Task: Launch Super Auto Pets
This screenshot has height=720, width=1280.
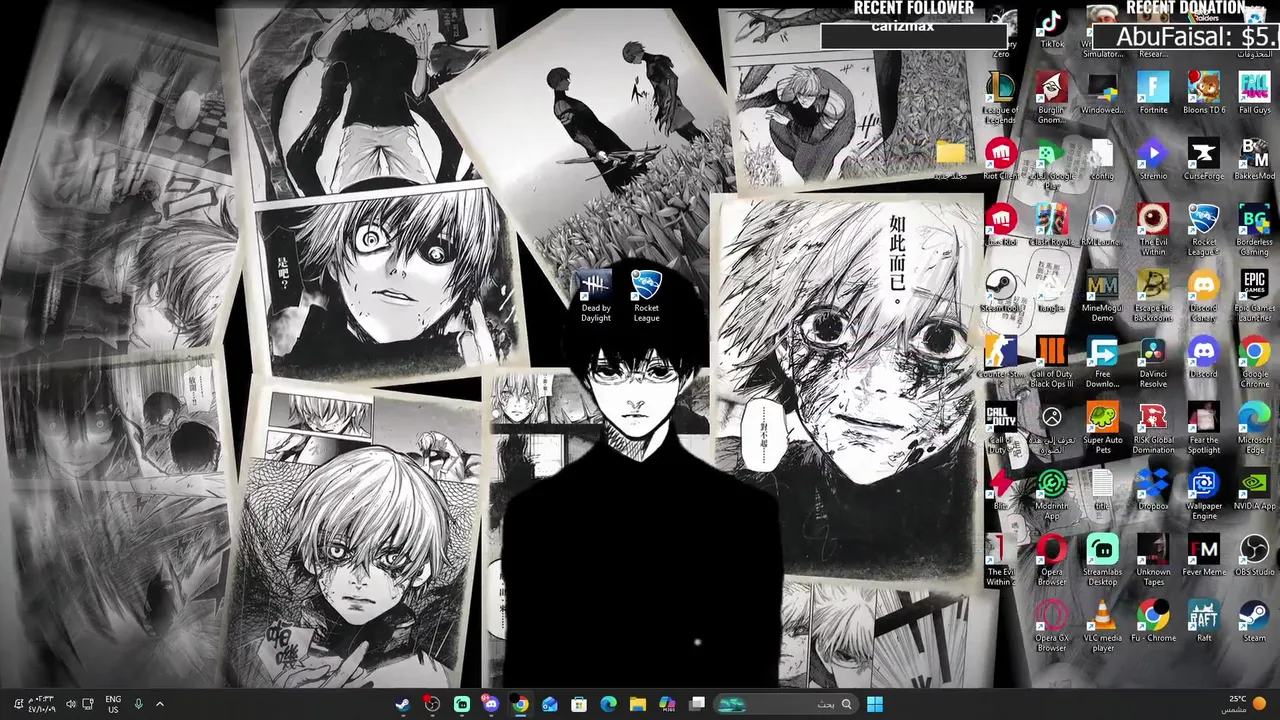Action: tap(1102, 427)
